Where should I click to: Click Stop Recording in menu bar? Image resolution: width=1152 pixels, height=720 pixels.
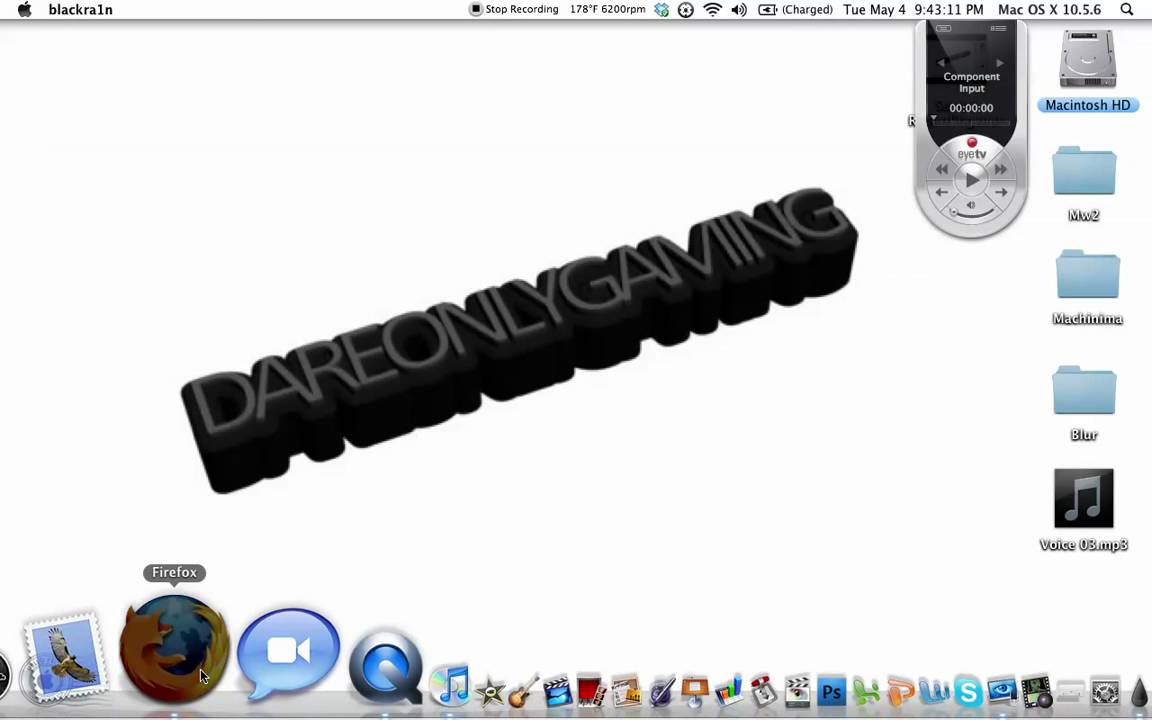514,10
